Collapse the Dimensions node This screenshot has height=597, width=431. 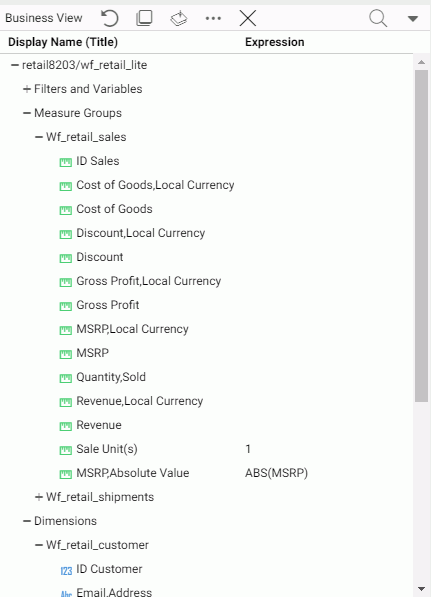pyautogui.click(x=27, y=521)
